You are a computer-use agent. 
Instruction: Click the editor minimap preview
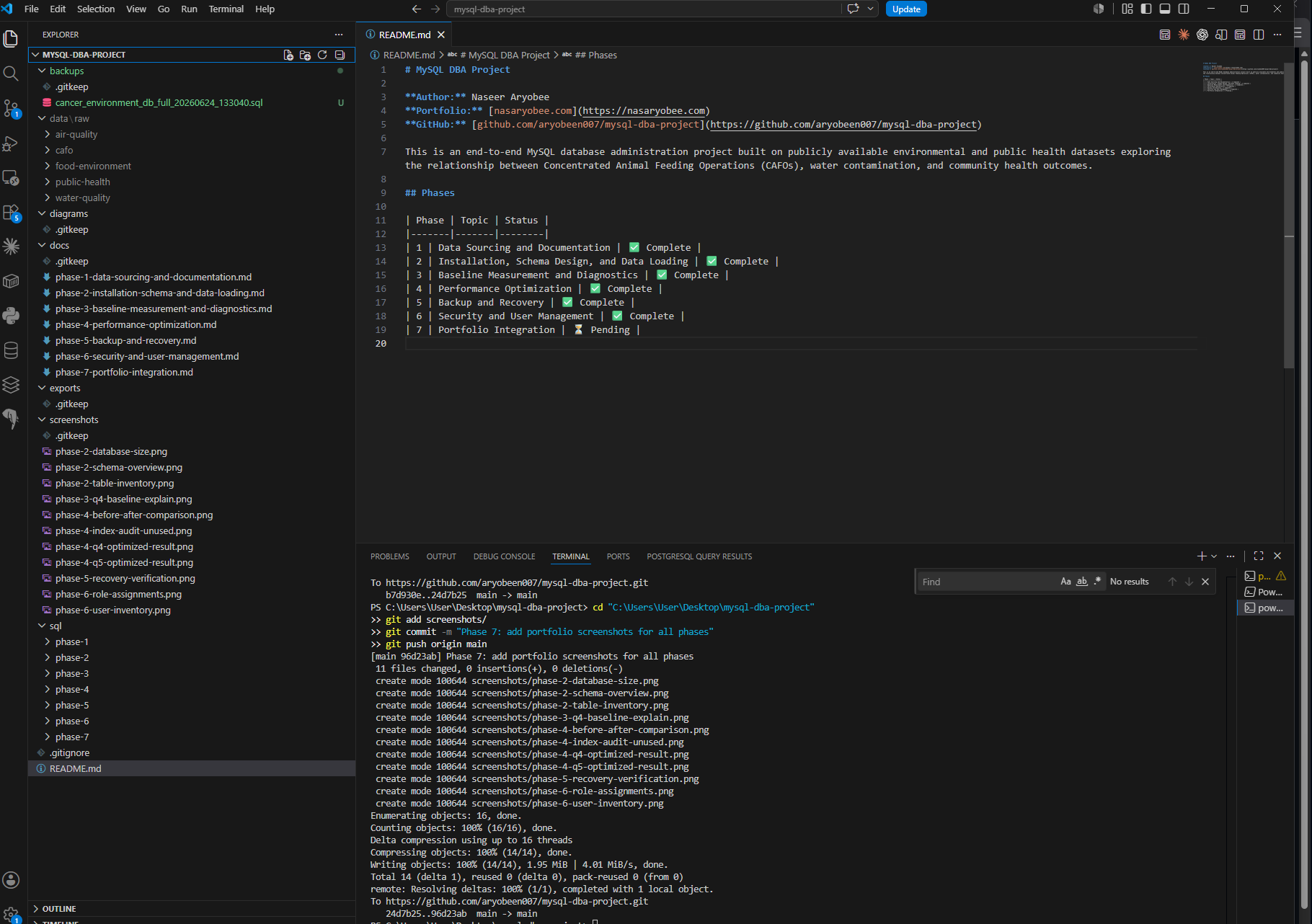click(x=1241, y=76)
